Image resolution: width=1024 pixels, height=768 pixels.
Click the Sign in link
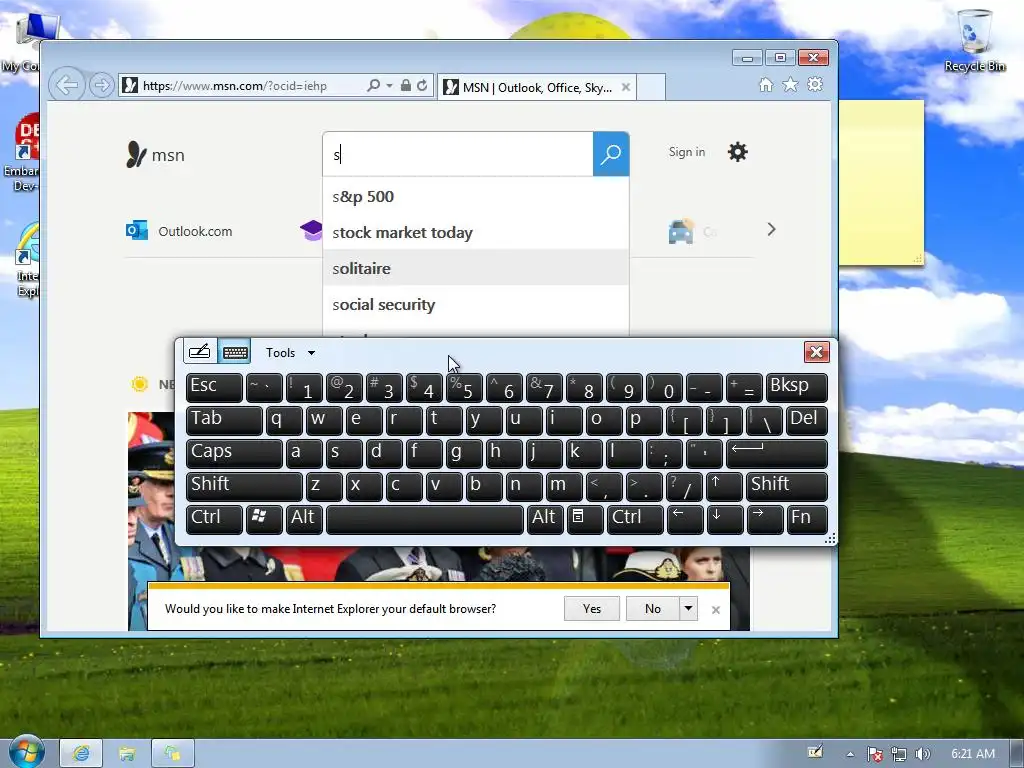pos(686,152)
